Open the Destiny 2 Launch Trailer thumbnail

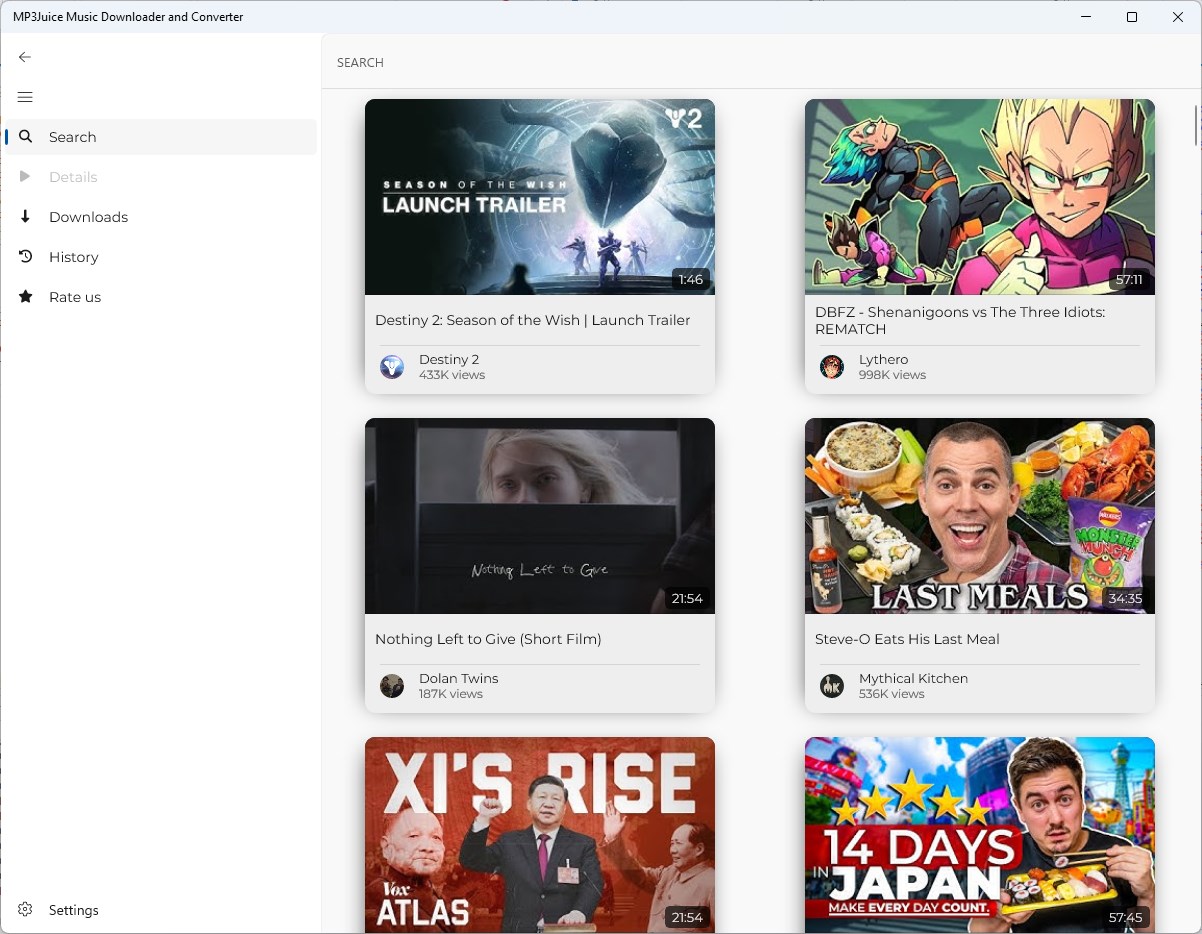pos(540,197)
